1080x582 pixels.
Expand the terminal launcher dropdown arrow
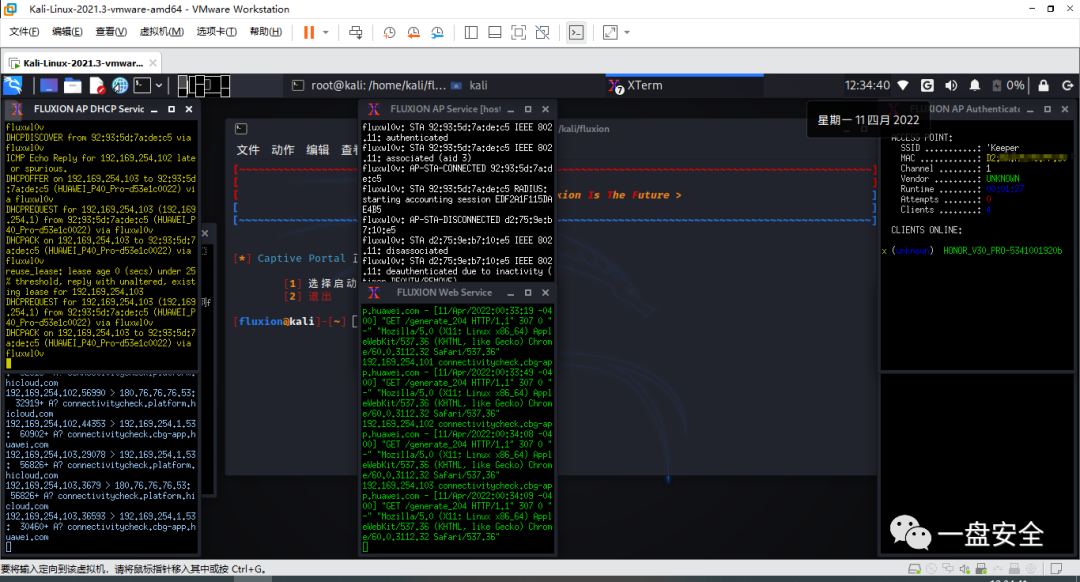coord(159,85)
